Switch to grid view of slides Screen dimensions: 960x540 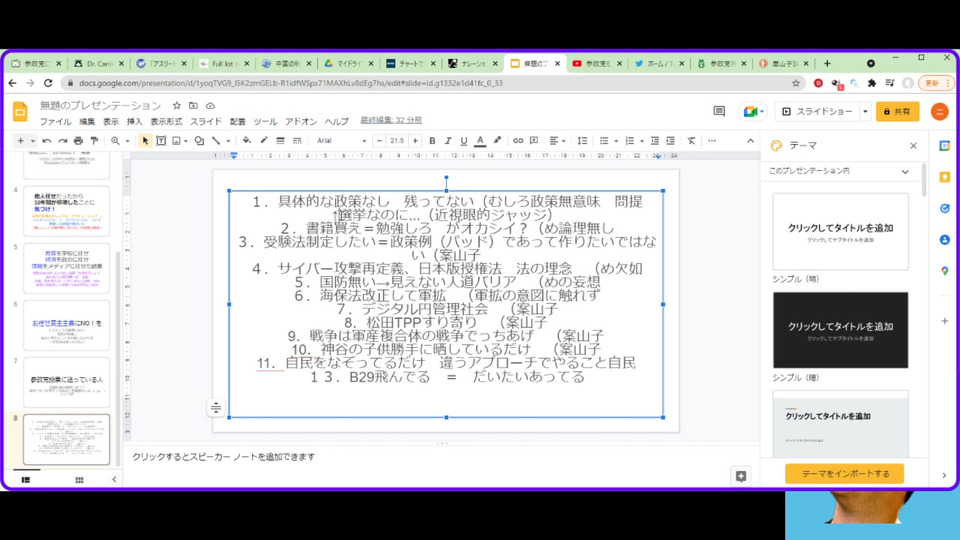(x=79, y=480)
